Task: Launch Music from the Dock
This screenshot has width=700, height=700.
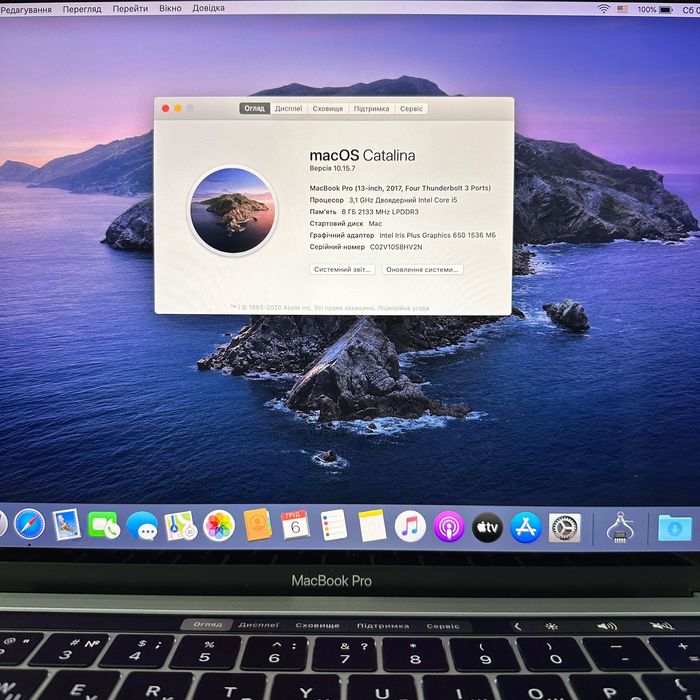Action: pos(410,526)
